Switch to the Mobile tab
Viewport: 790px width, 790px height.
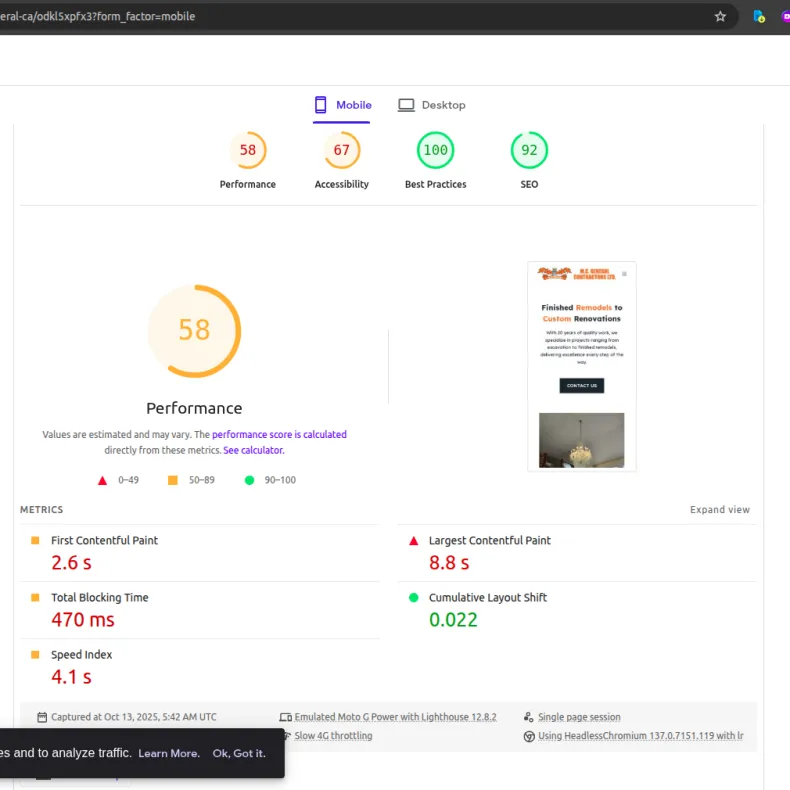click(342, 105)
